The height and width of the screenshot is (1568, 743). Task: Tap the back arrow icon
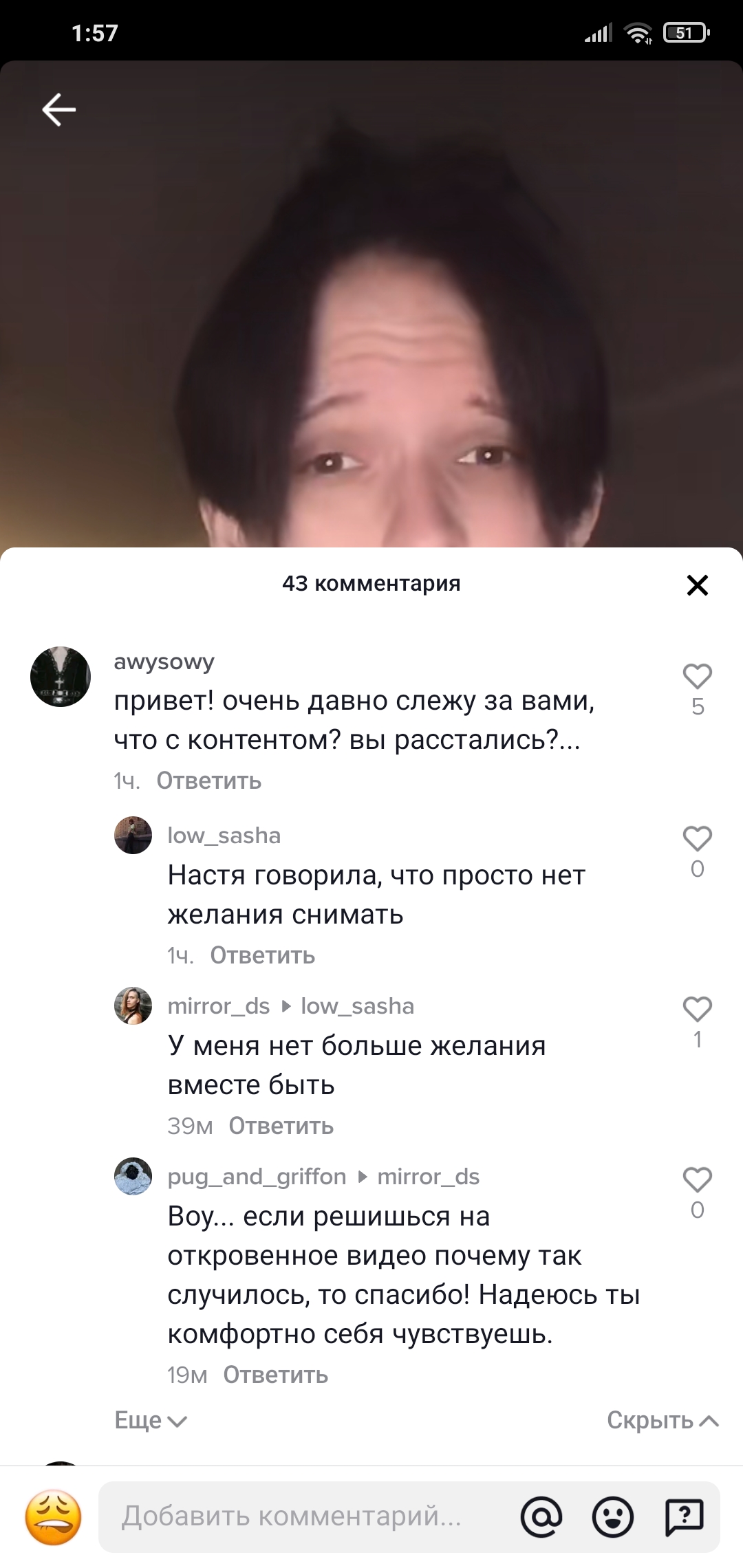58,109
